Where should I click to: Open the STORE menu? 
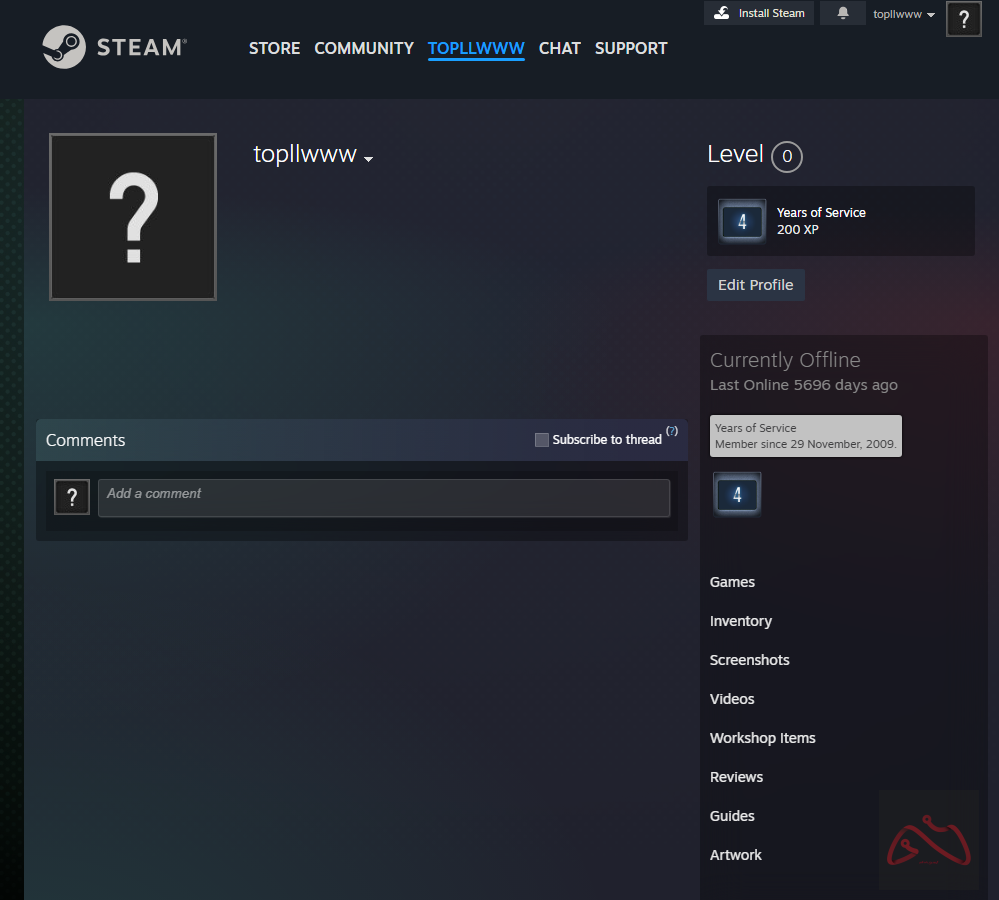[274, 48]
